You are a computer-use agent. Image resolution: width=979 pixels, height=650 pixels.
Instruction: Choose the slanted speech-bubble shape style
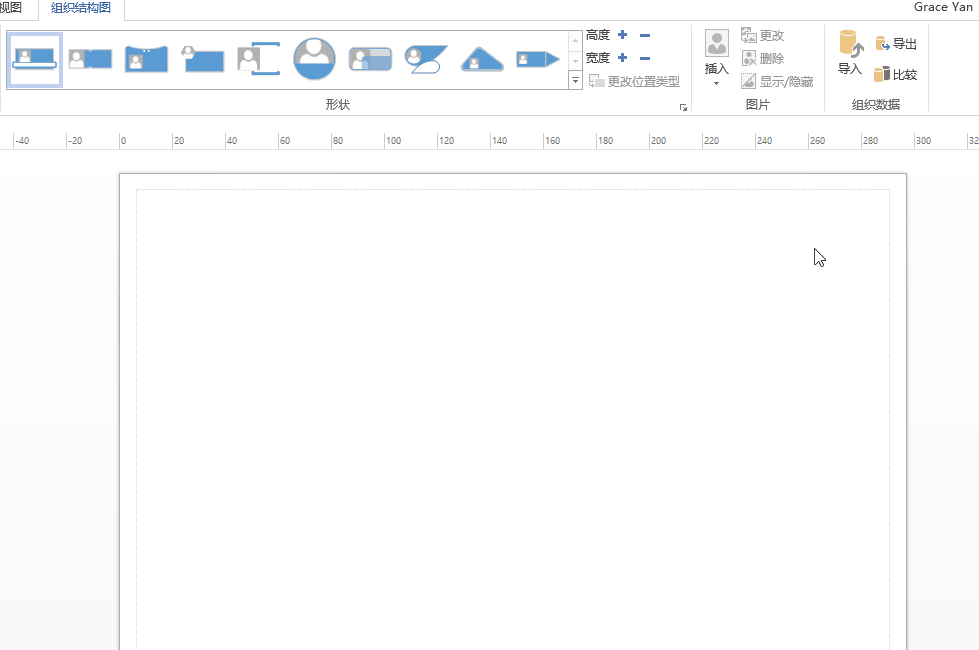[426, 59]
